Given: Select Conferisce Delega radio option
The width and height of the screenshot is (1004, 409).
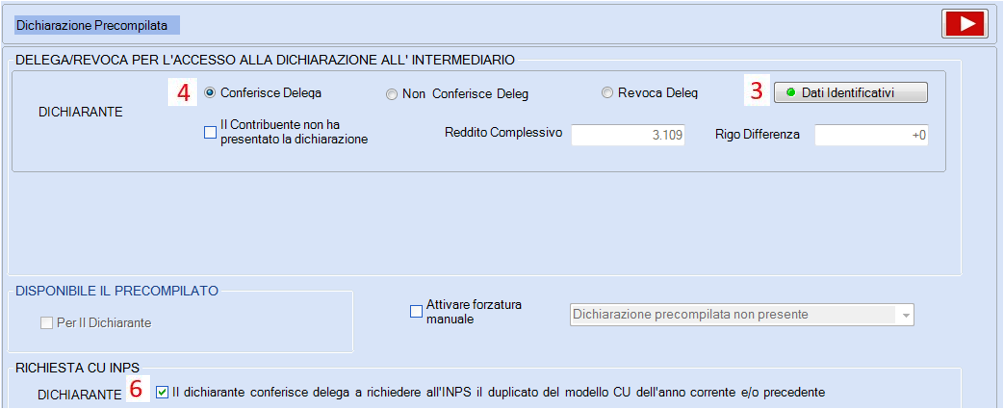Looking at the screenshot, I should tap(209, 93).
